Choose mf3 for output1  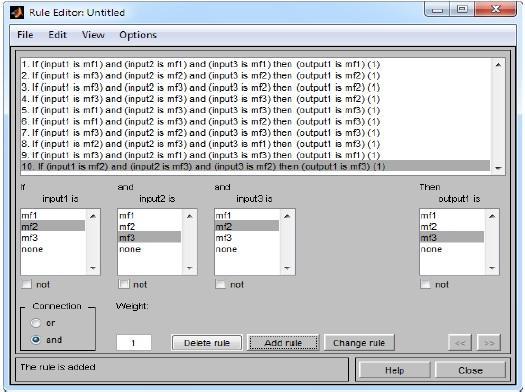point(452,238)
